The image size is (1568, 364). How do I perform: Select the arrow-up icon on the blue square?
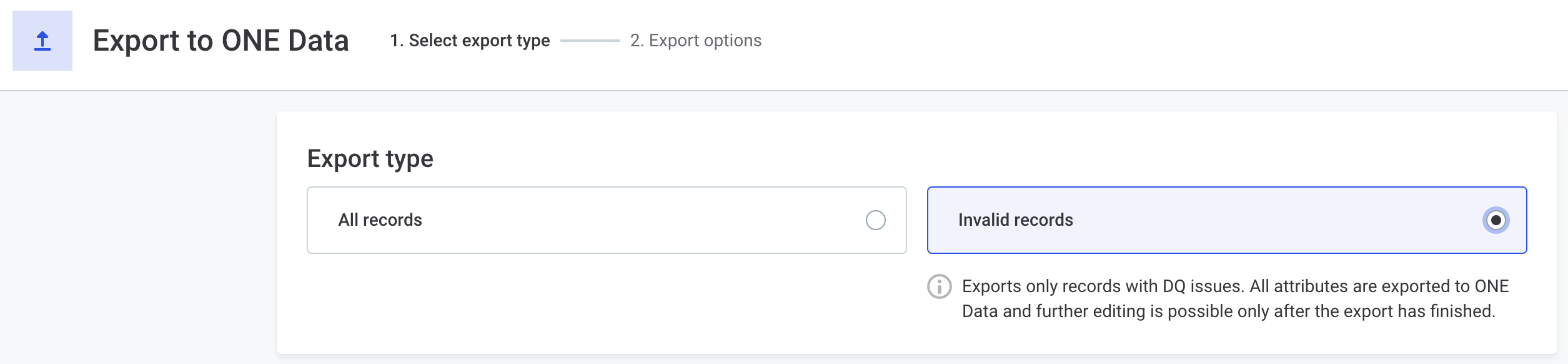click(42, 41)
